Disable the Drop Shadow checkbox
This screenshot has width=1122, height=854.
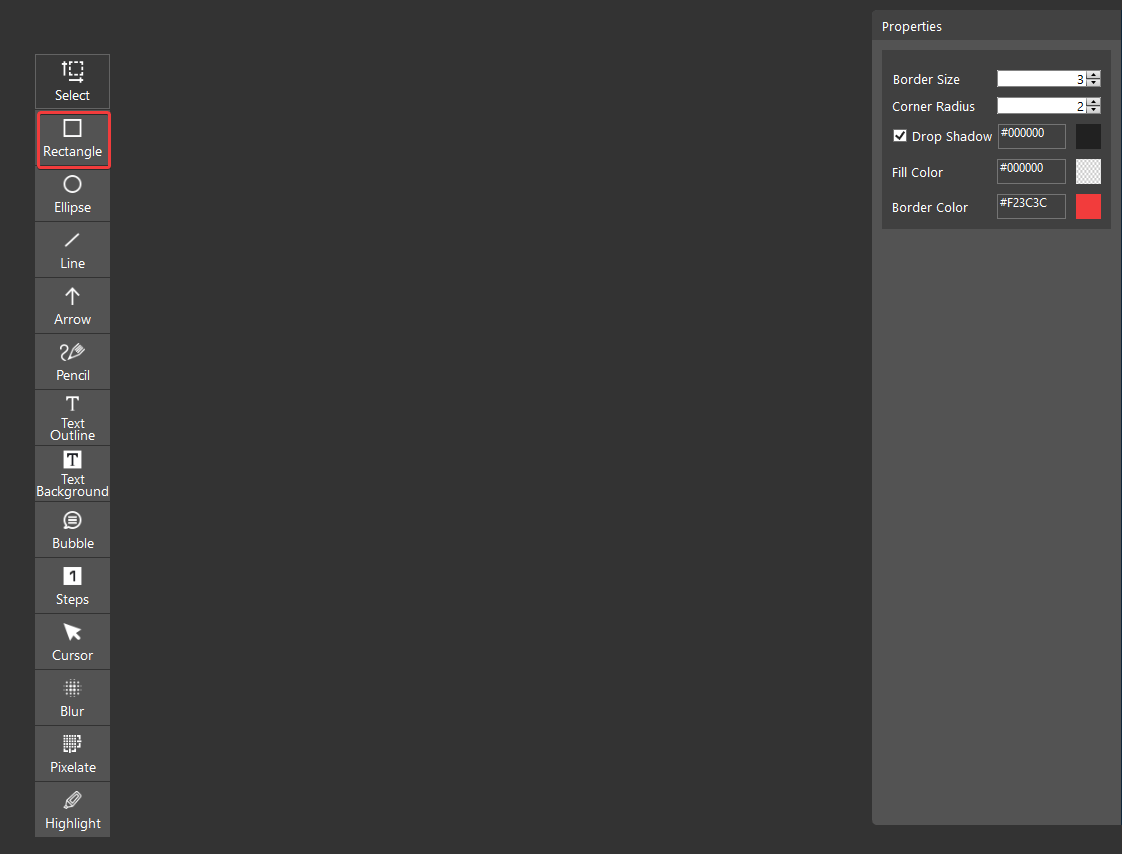(x=900, y=136)
